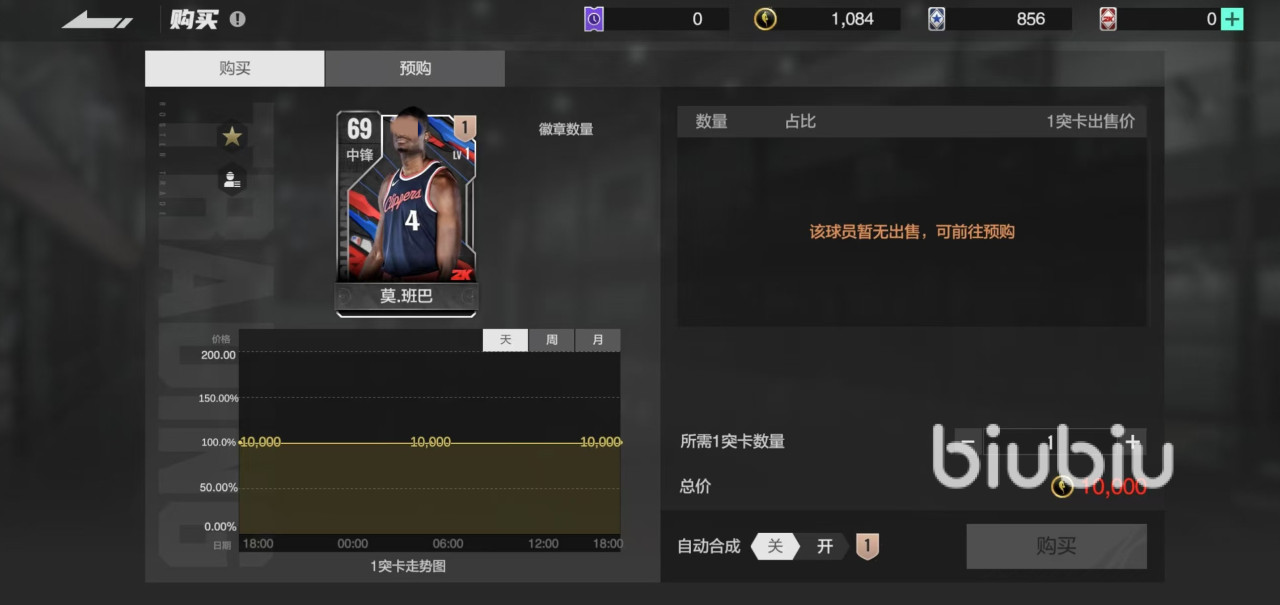Tap the gold coin currency icon
1280x605 pixels.
pyautogui.click(x=765, y=19)
